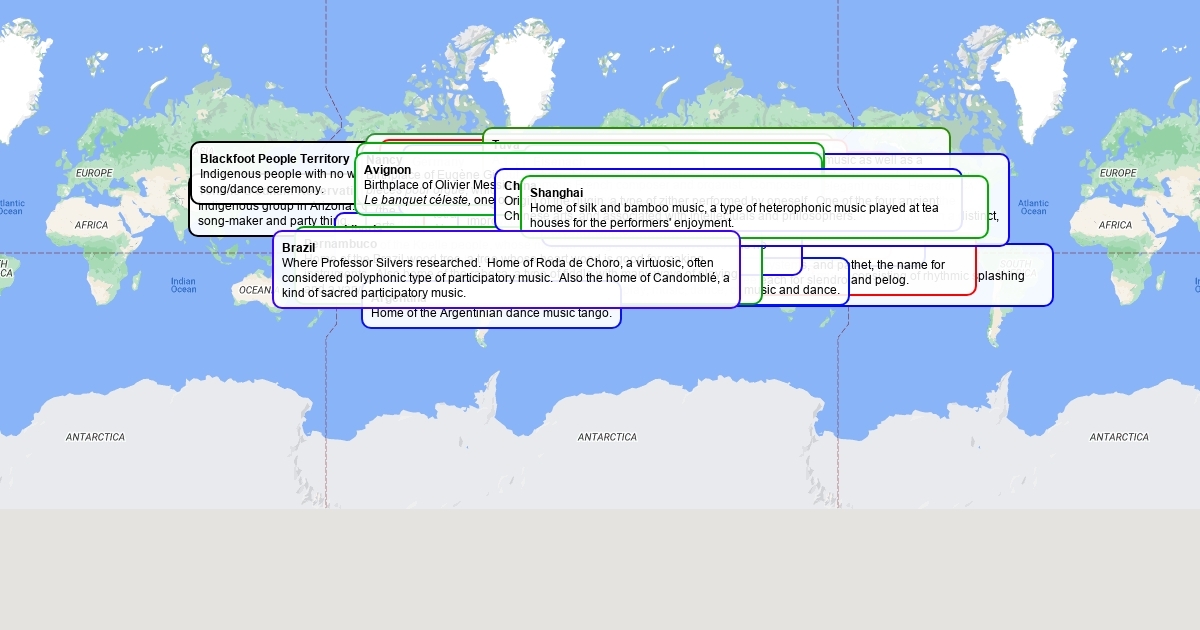Screen dimensions: 1200x630
Task: Click the left AFRICA map label
Action: (92, 225)
